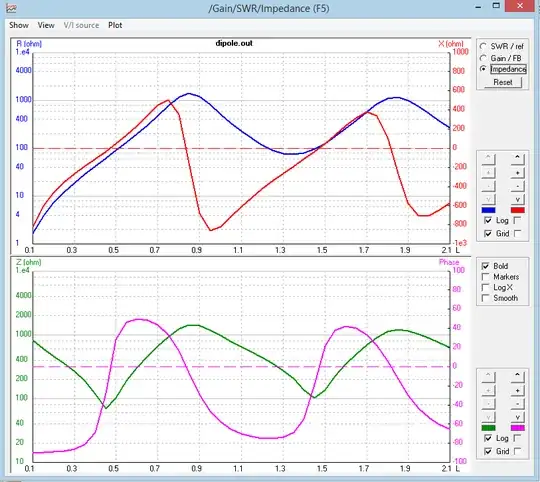Image resolution: width=540 pixels, height=482 pixels.
Task: Click the greyed v button above the green swatch
Action: [x=488, y=417]
